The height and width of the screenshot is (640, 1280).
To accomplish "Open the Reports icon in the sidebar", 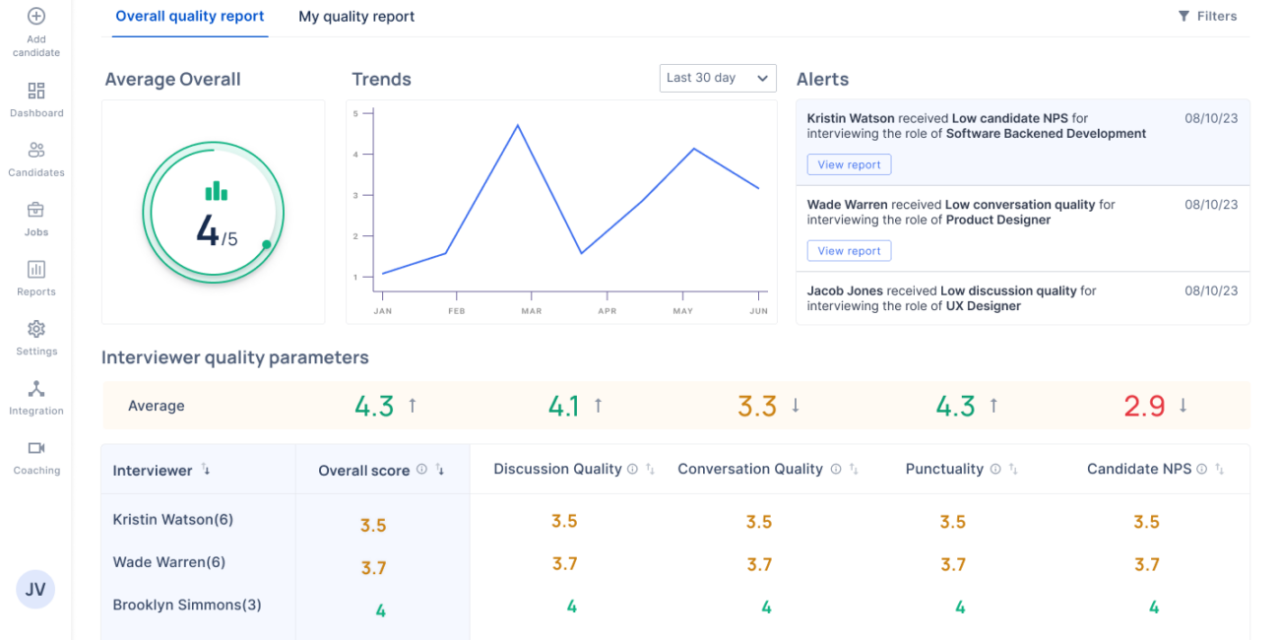I will pyautogui.click(x=36, y=269).
